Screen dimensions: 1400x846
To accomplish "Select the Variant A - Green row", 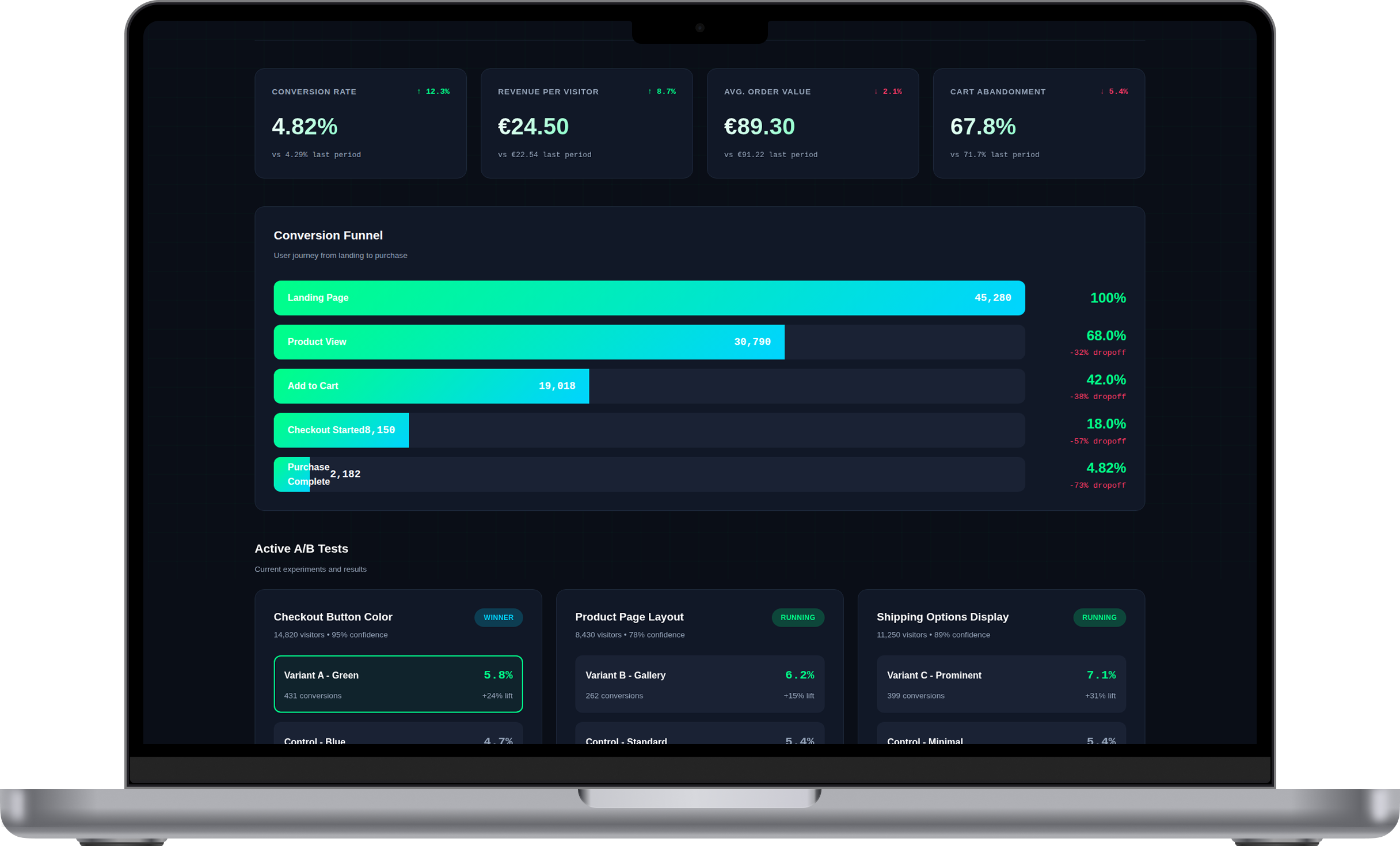I will tap(398, 684).
